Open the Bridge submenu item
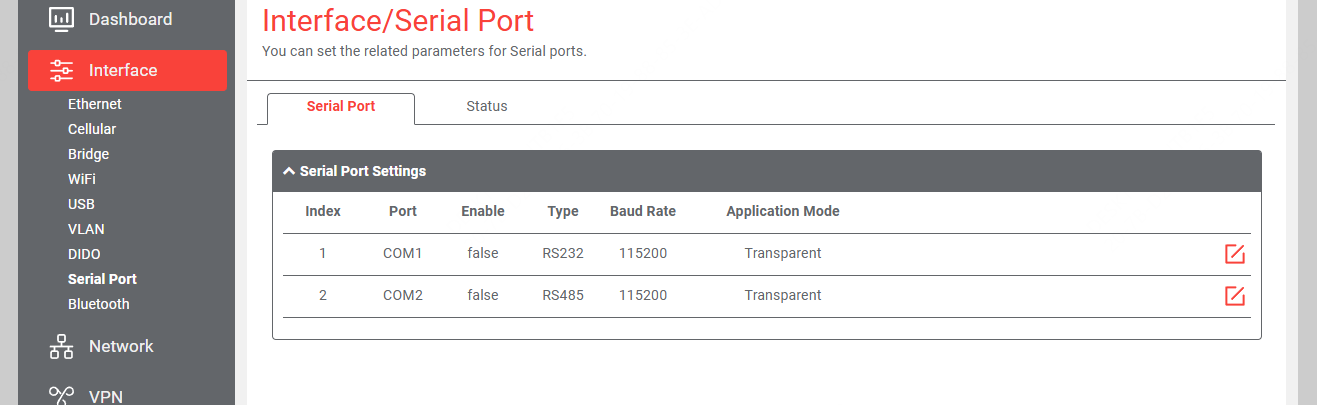Image resolution: width=1317 pixels, height=405 pixels. [89, 154]
